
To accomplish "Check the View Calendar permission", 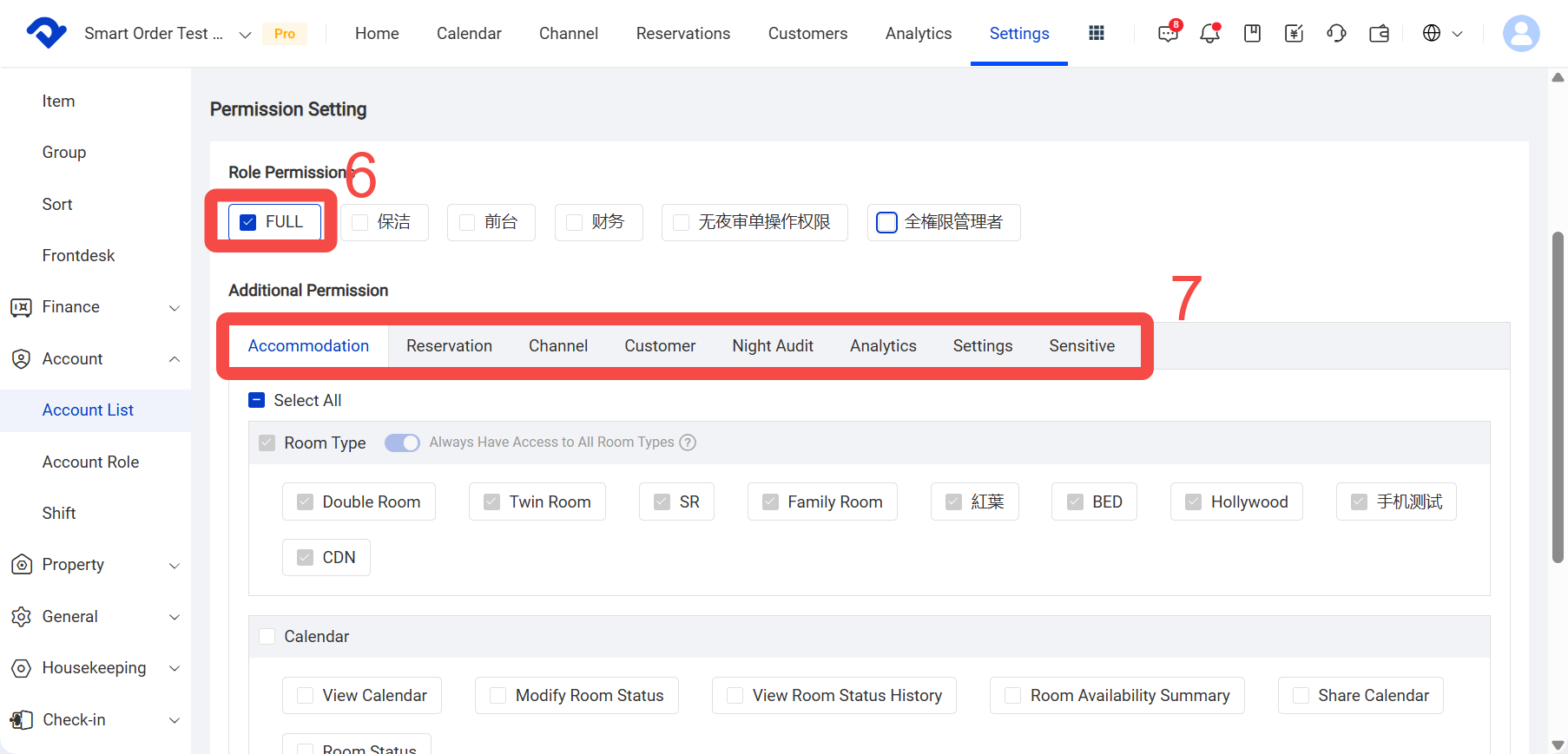I will 305,696.
